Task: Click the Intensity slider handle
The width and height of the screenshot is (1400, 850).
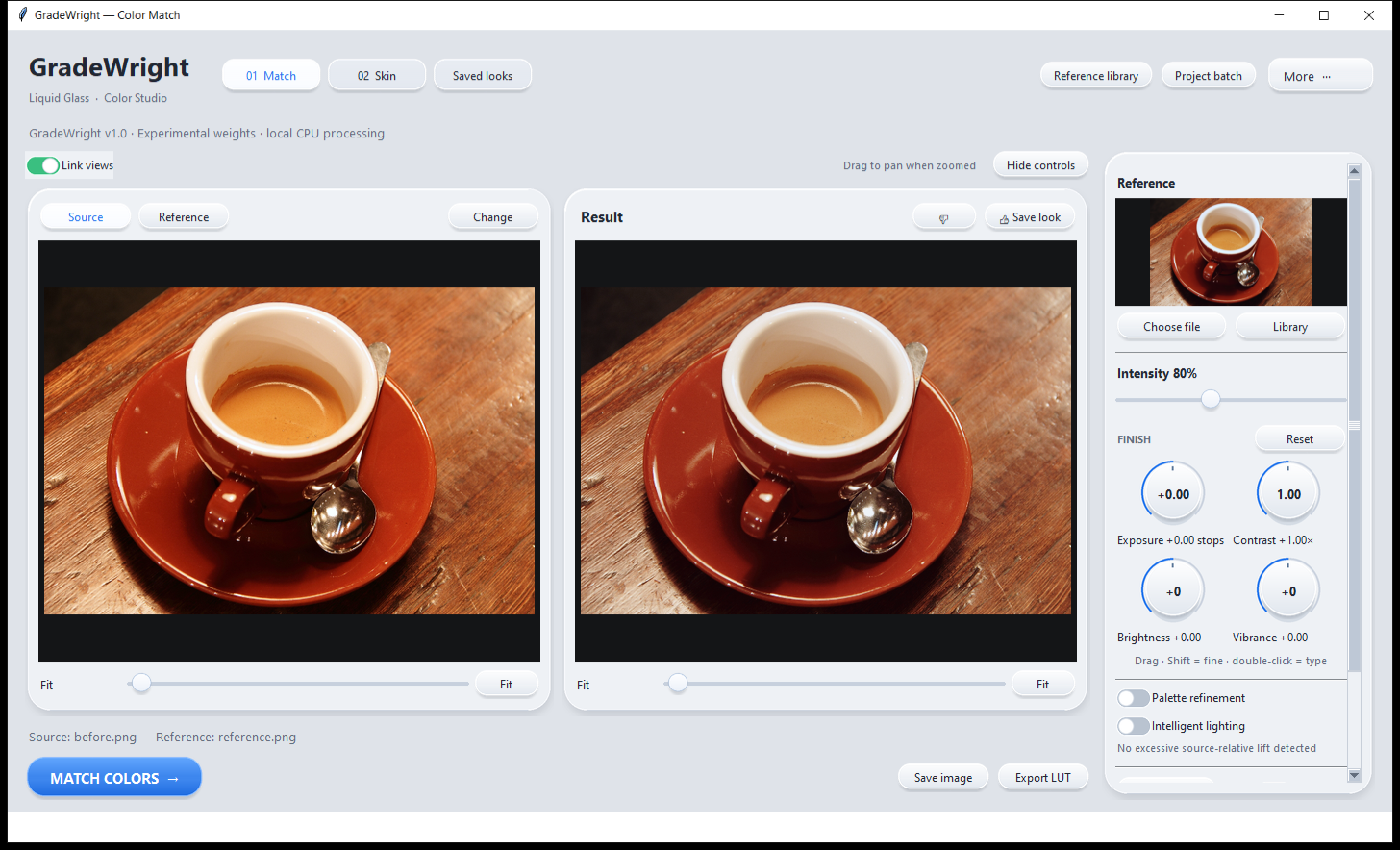Action: click(x=1211, y=399)
